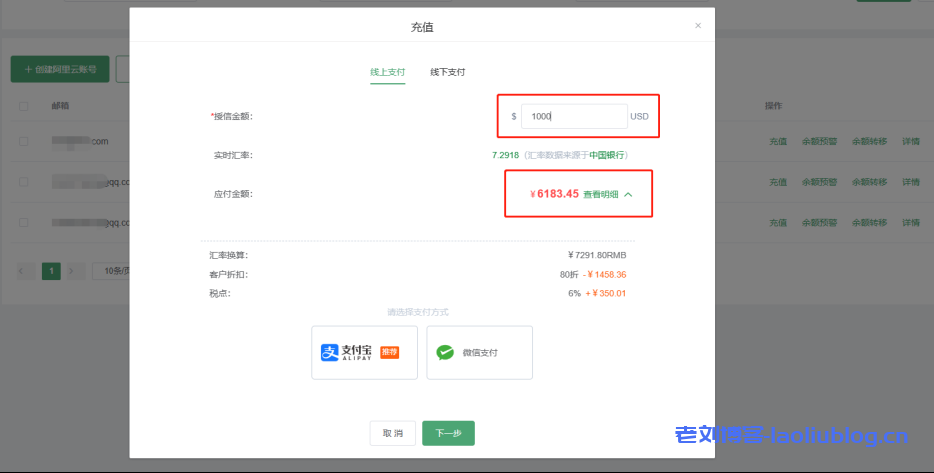Open the 10条/页 page size dropdown
The width and height of the screenshot is (934, 473).
coord(111,271)
